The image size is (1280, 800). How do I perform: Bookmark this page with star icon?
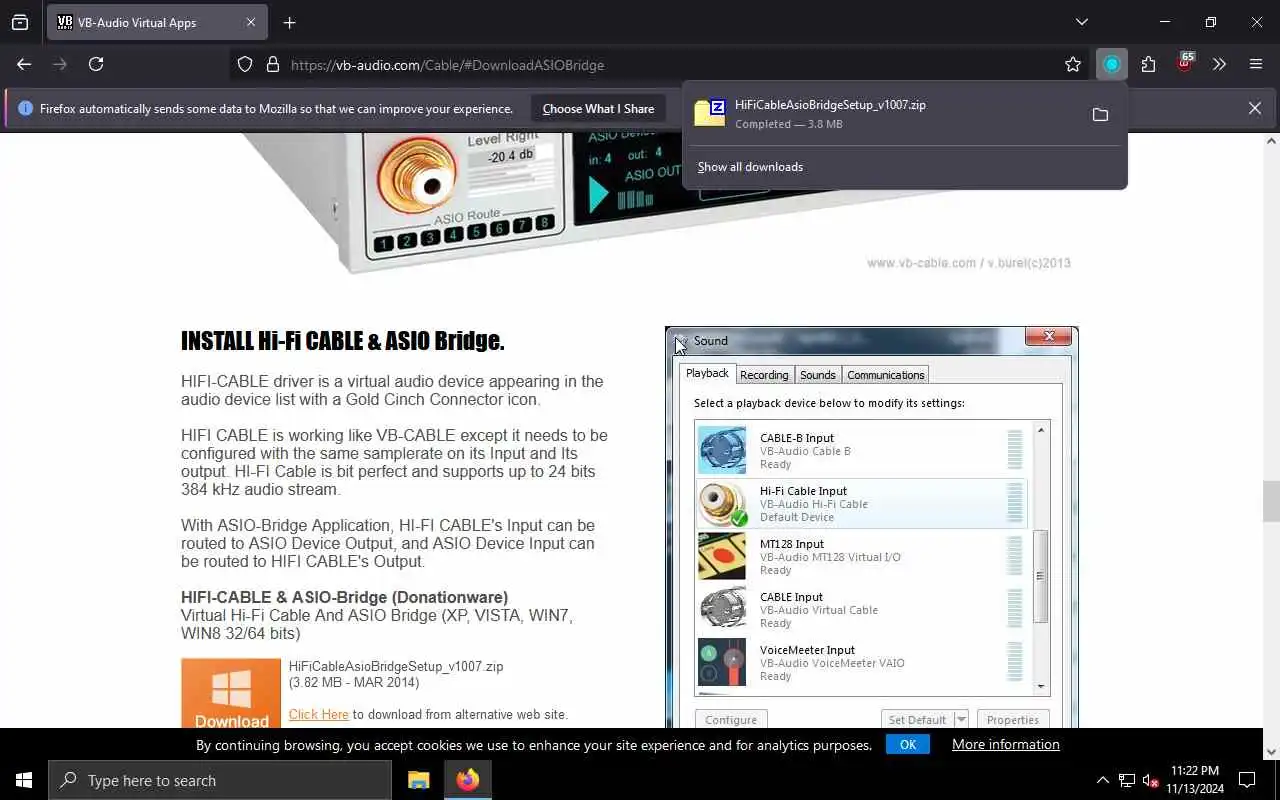tap(1073, 64)
